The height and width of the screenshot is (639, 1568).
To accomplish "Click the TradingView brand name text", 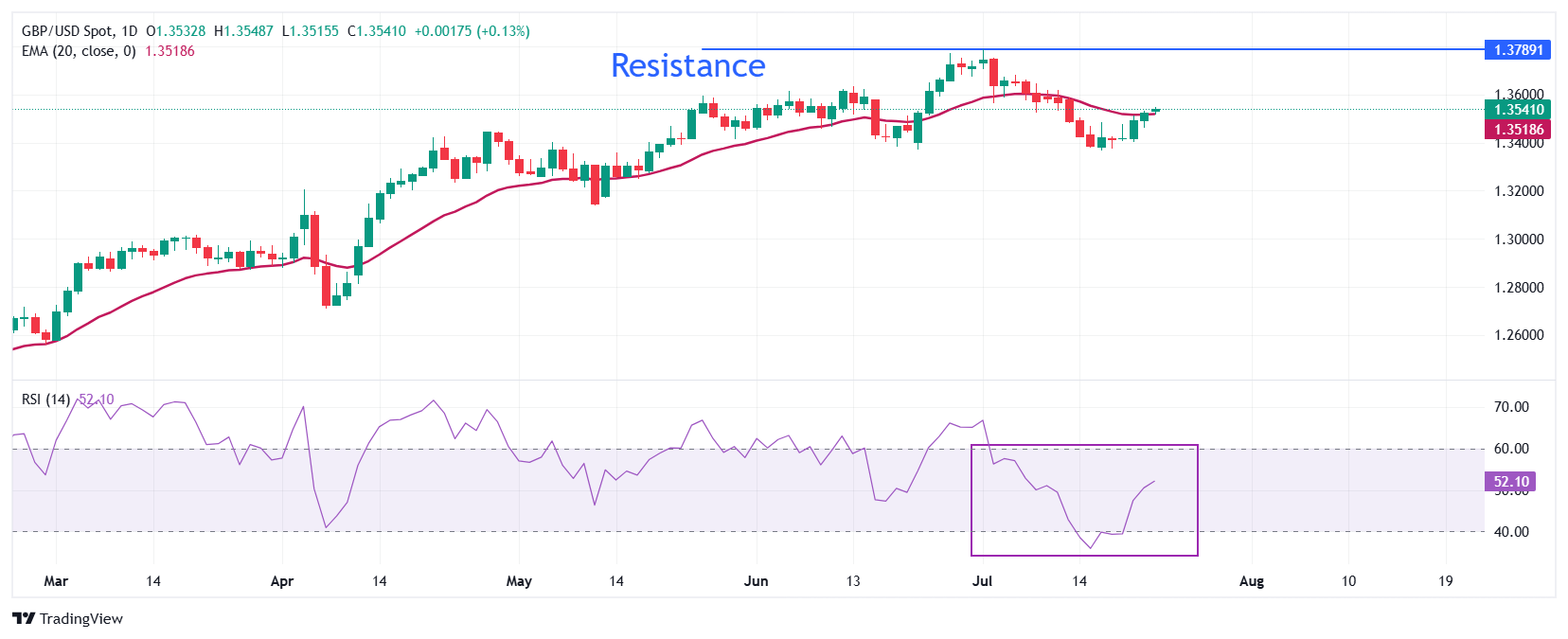I will pyautogui.click(x=81, y=619).
